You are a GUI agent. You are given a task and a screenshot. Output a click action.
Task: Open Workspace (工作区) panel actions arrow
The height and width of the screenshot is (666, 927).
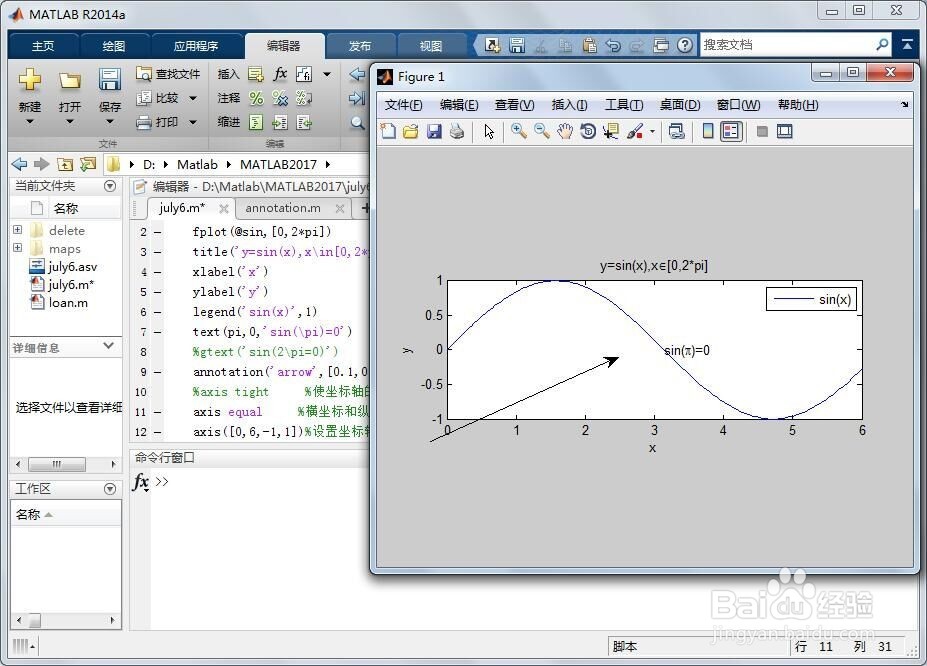pyautogui.click(x=110, y=489)
